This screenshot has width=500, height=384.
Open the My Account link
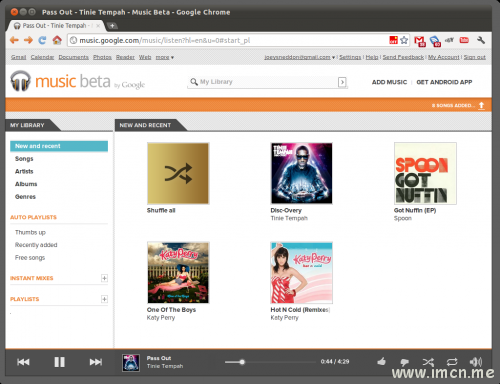[x=444, y=57]
